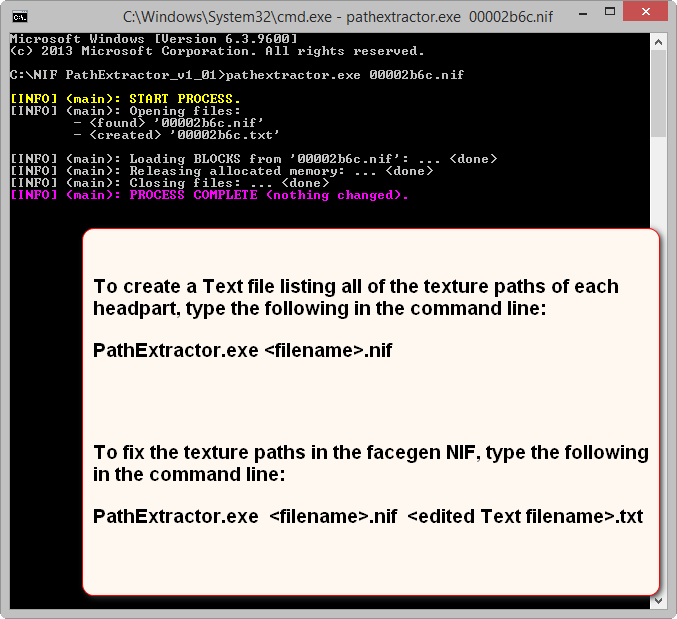Click the 'Opening files:' line

point(125,111)
